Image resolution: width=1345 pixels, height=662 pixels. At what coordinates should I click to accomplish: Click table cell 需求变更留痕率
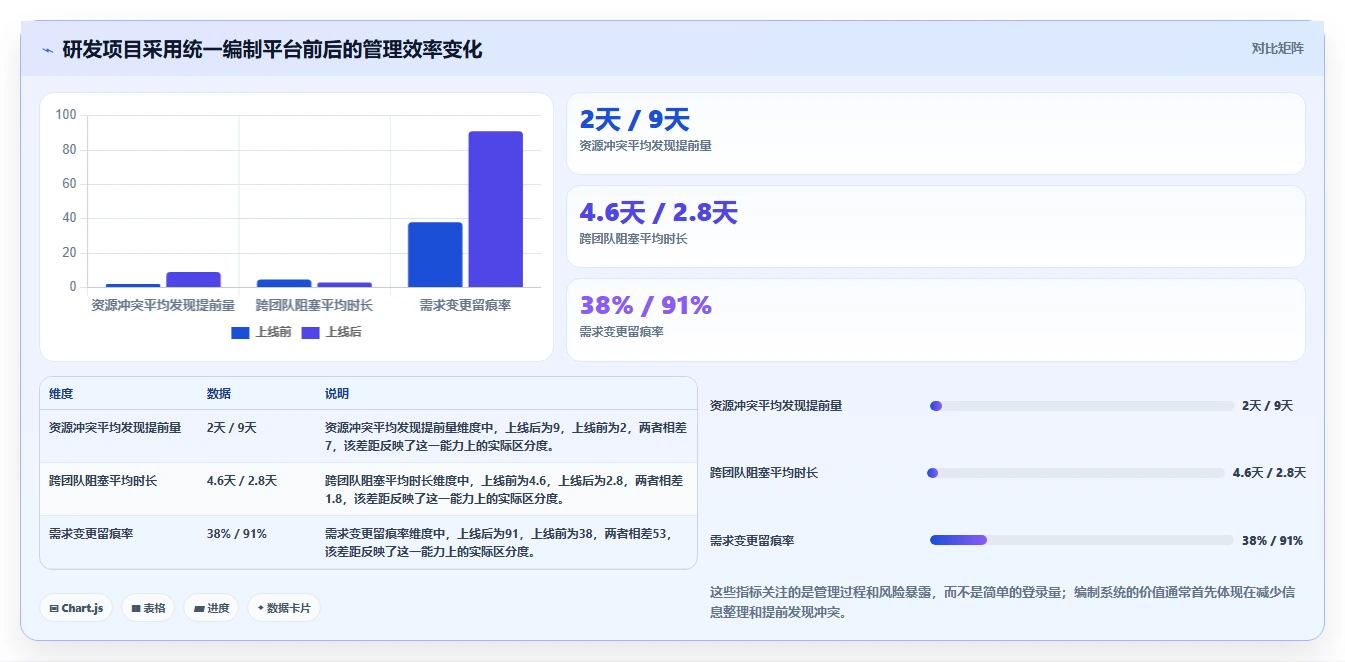[x=91, y=534]
